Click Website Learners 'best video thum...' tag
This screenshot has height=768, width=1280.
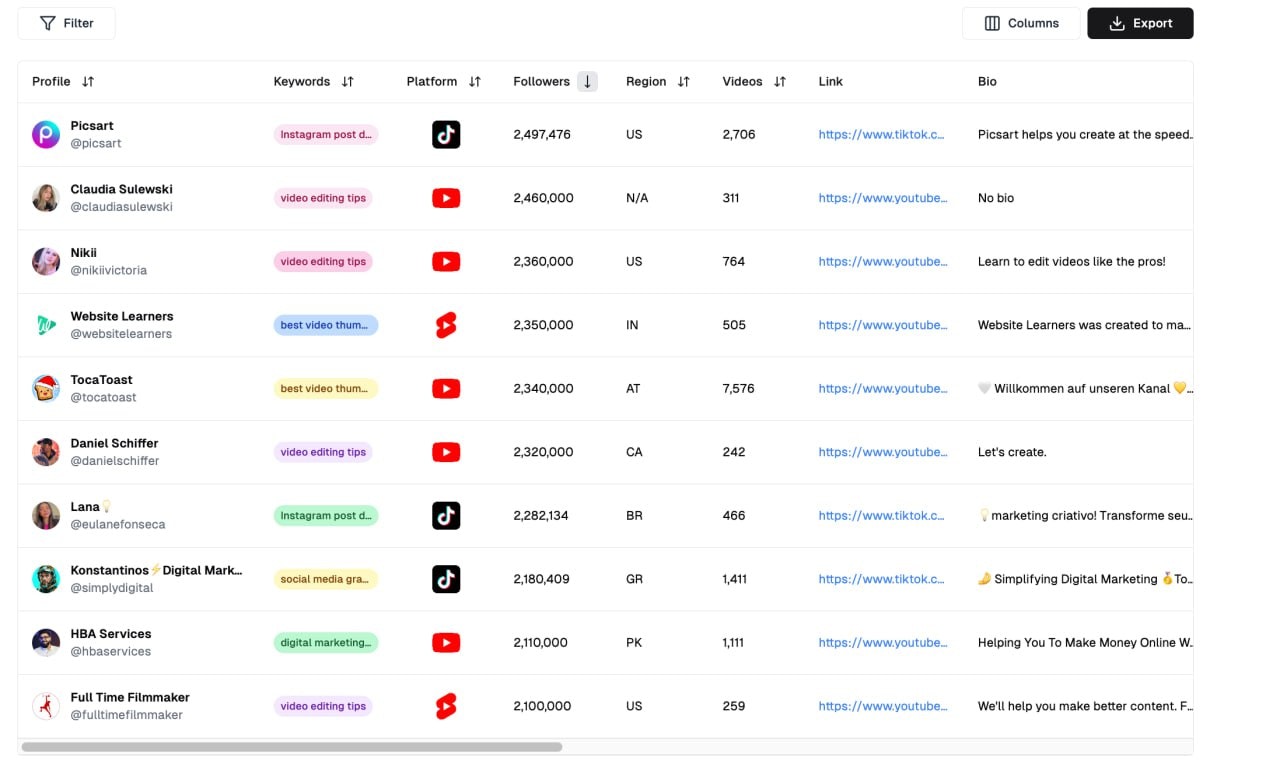(x=326, y=325)
